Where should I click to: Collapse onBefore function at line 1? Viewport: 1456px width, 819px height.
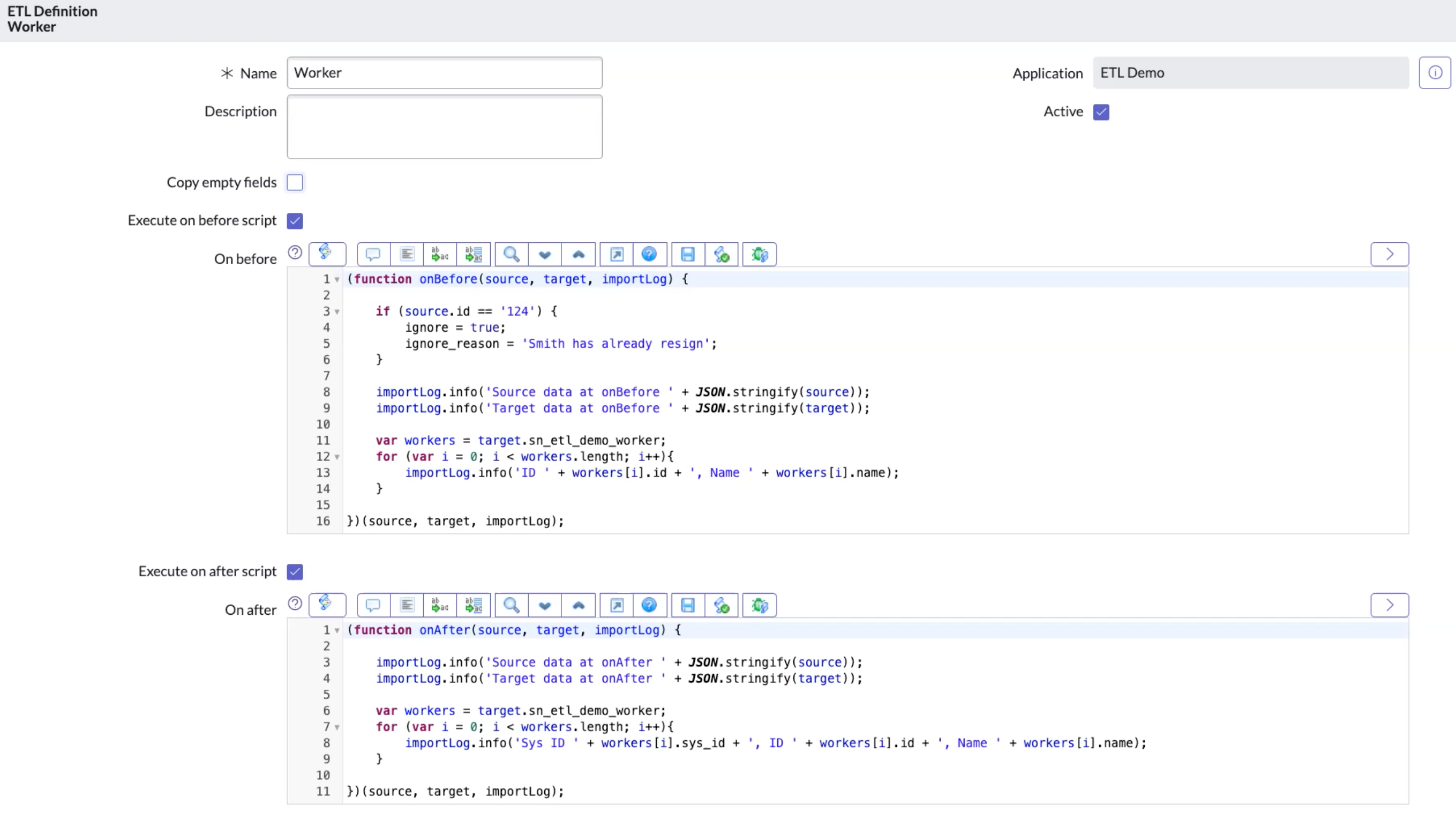(x=337, y=279)
